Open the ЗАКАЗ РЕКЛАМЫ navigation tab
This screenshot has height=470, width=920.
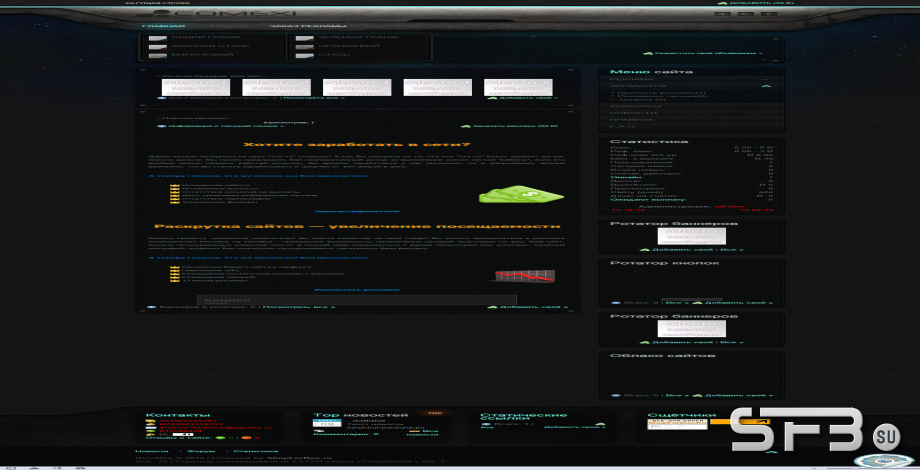point(308,26)
